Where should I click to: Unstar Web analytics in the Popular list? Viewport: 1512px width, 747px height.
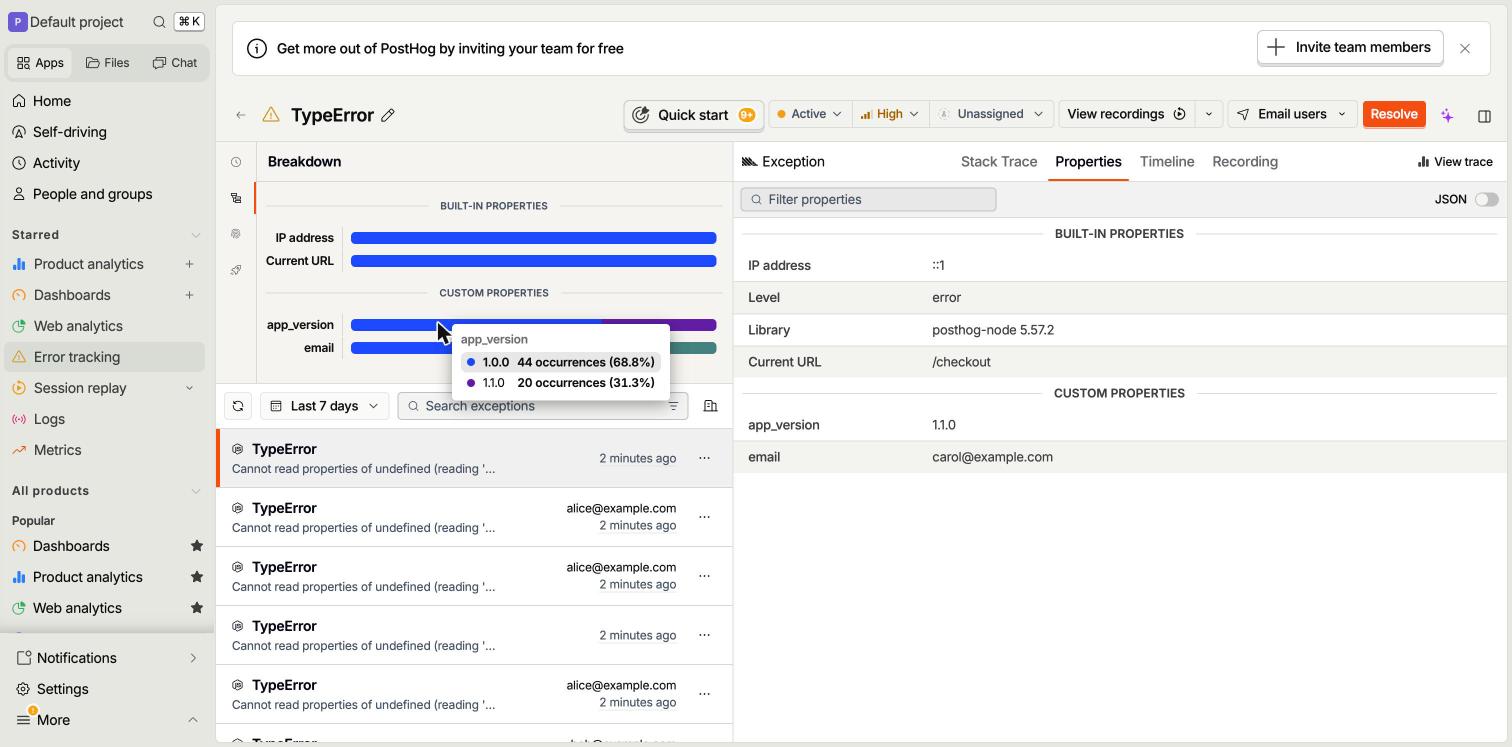tap(197, 608)
